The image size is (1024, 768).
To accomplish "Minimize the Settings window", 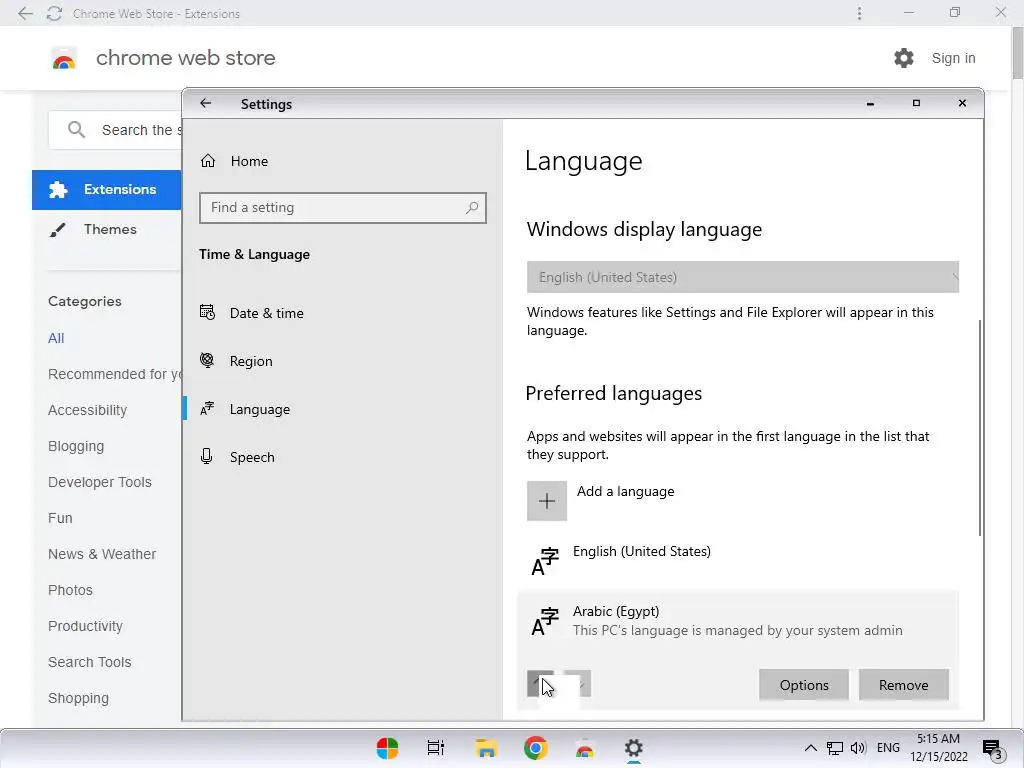I will coord(870,103).
